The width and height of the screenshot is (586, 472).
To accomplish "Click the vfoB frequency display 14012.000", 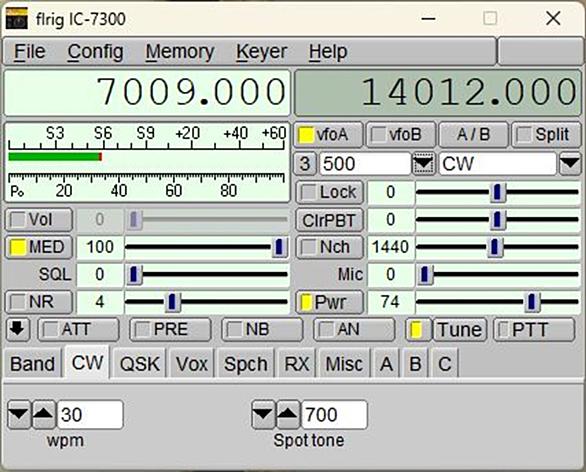I will coord(438,93).
